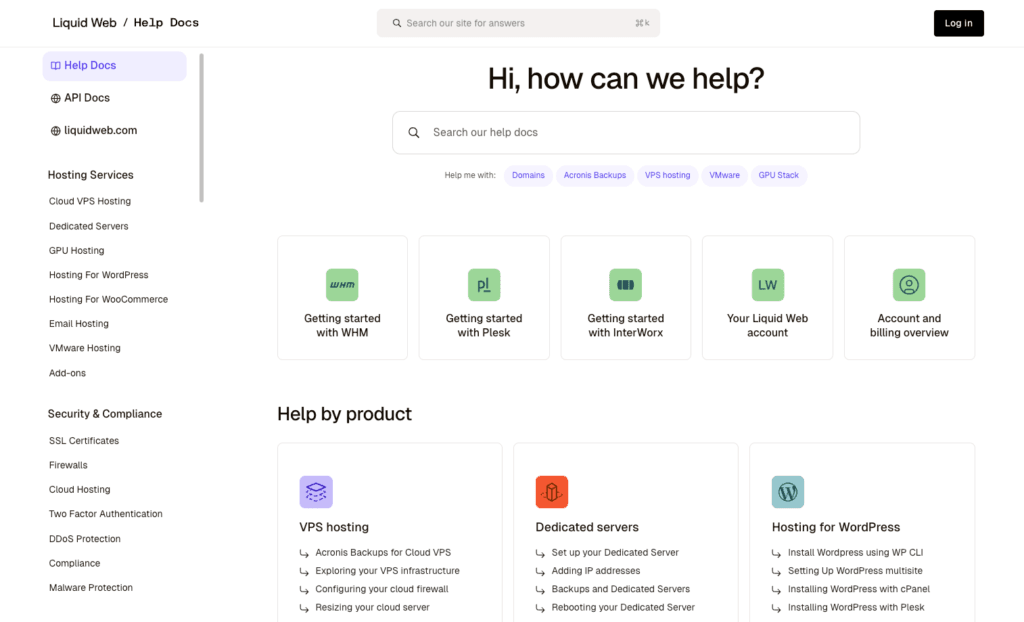Open Hosting For WordPress in the sidebar
The height and width of the screenshot is (622, 1024).
(99, 275)
